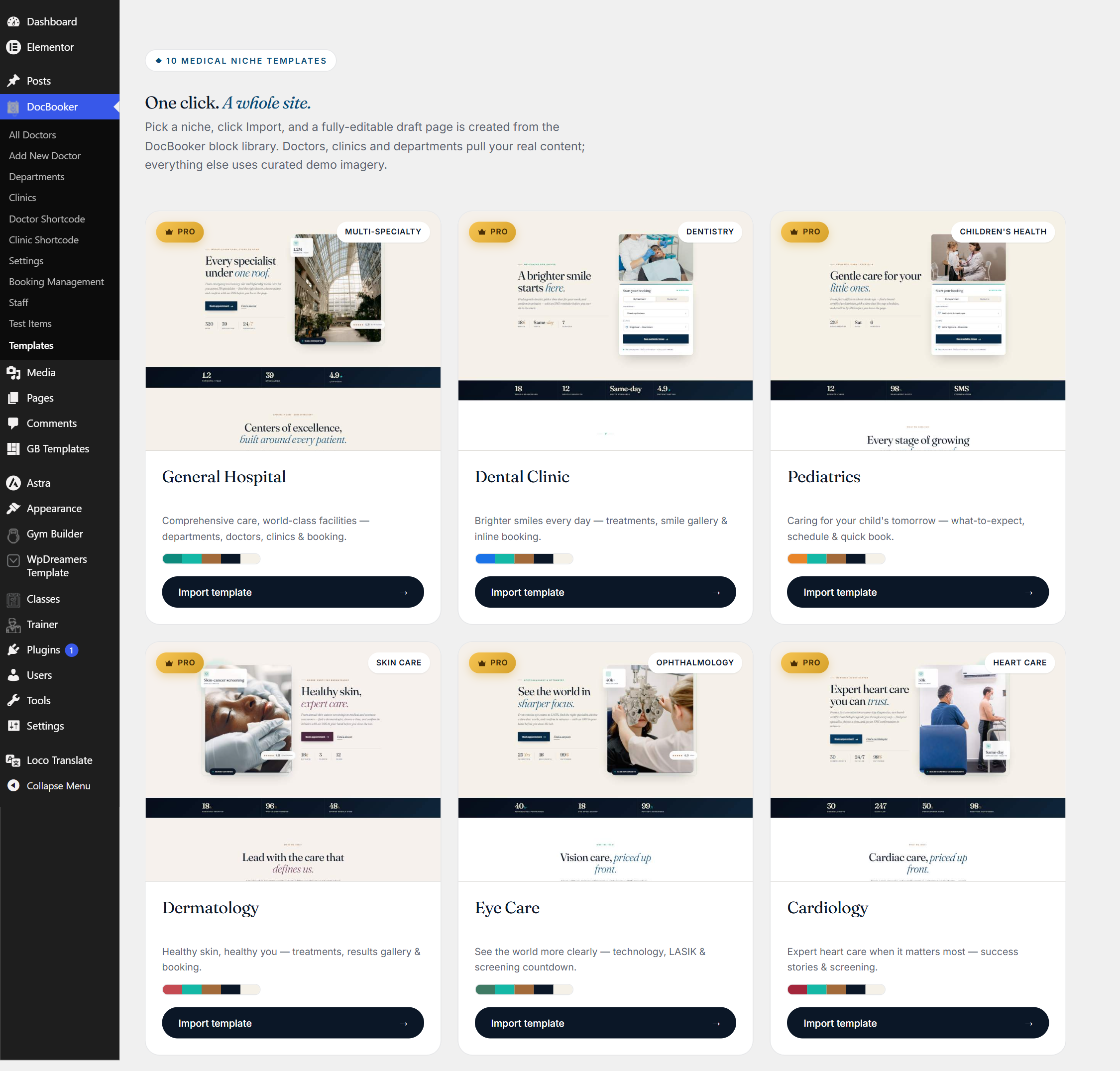Click the PRO crown badge on Cardiology
Viewport: 1120px width, 1071px height.
(805, 663)
